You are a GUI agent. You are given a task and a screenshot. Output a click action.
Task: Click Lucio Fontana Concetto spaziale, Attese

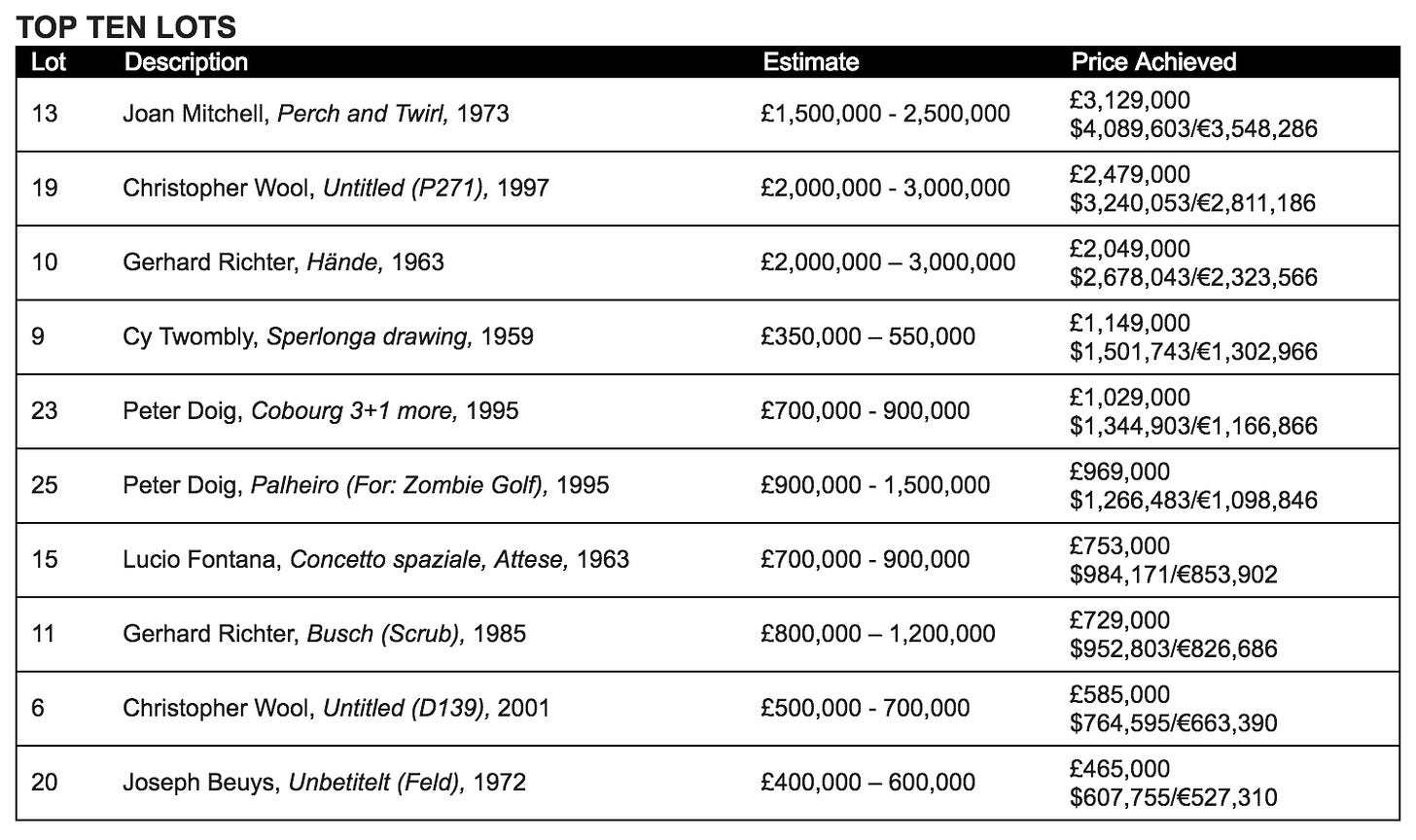tap(375, 560)
